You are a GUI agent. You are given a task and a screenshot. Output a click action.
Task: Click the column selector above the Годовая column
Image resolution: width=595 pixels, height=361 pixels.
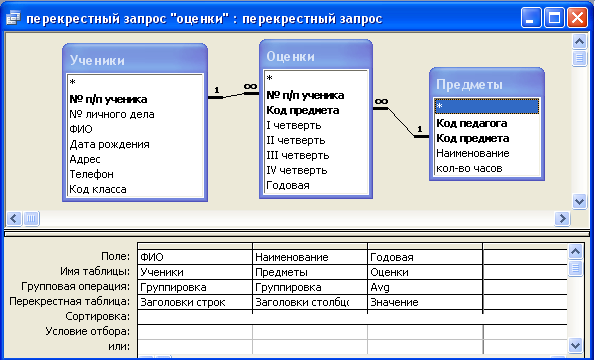425,246
